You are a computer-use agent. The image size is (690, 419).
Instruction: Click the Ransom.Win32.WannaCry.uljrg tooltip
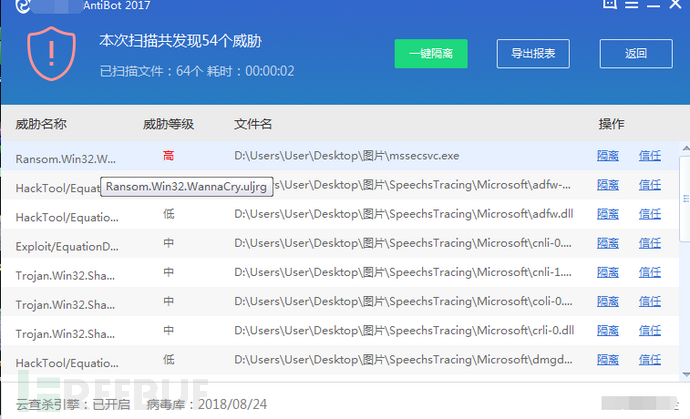point(187,187)
